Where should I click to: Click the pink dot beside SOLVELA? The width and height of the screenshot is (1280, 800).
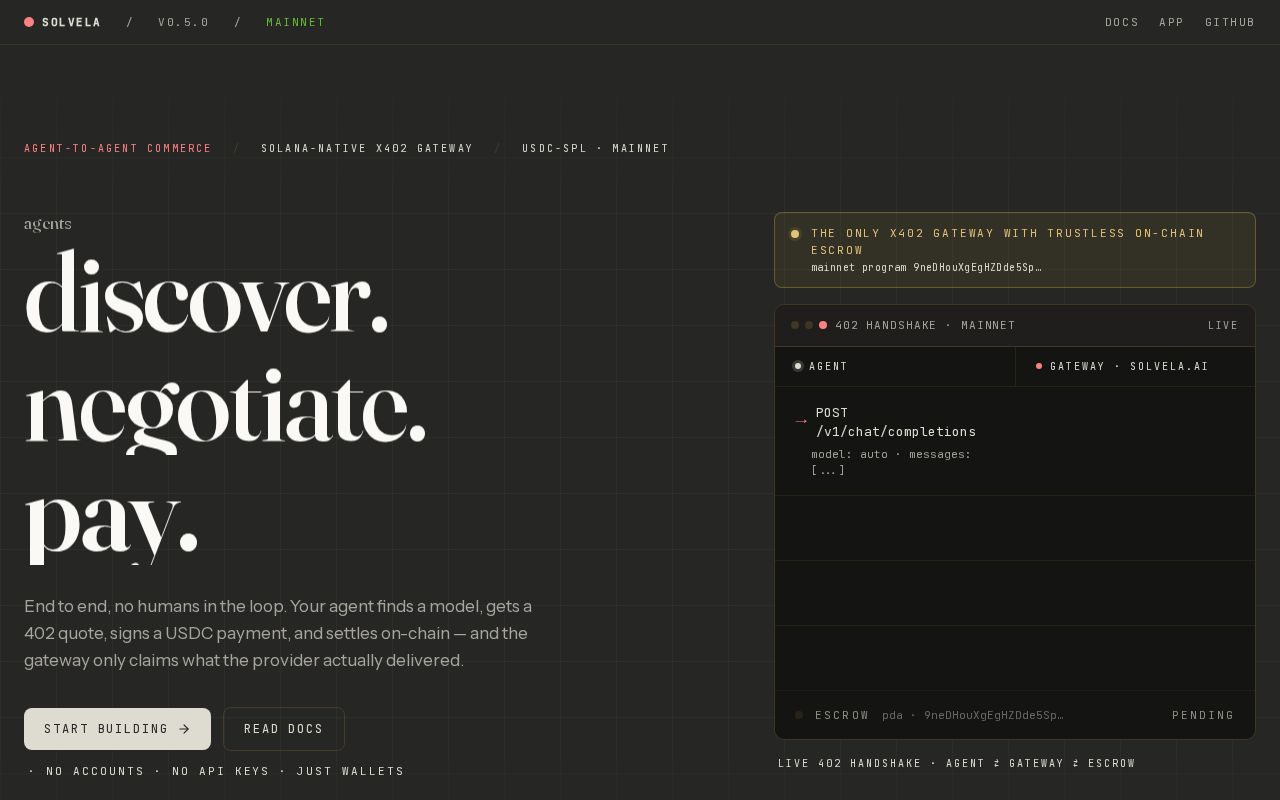[x=29, y=22]
